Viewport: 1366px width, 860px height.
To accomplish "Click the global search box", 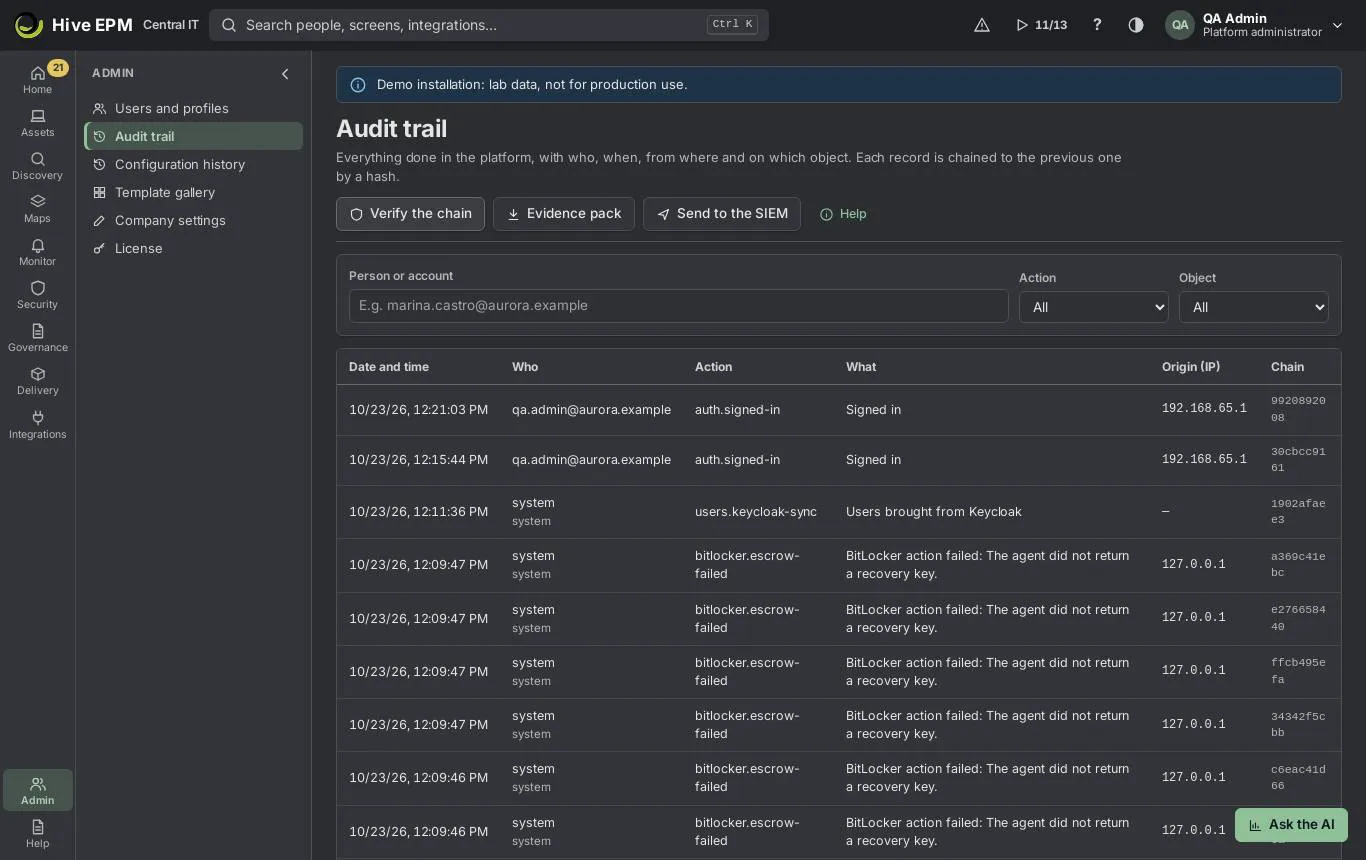I will tap(489, 25).
